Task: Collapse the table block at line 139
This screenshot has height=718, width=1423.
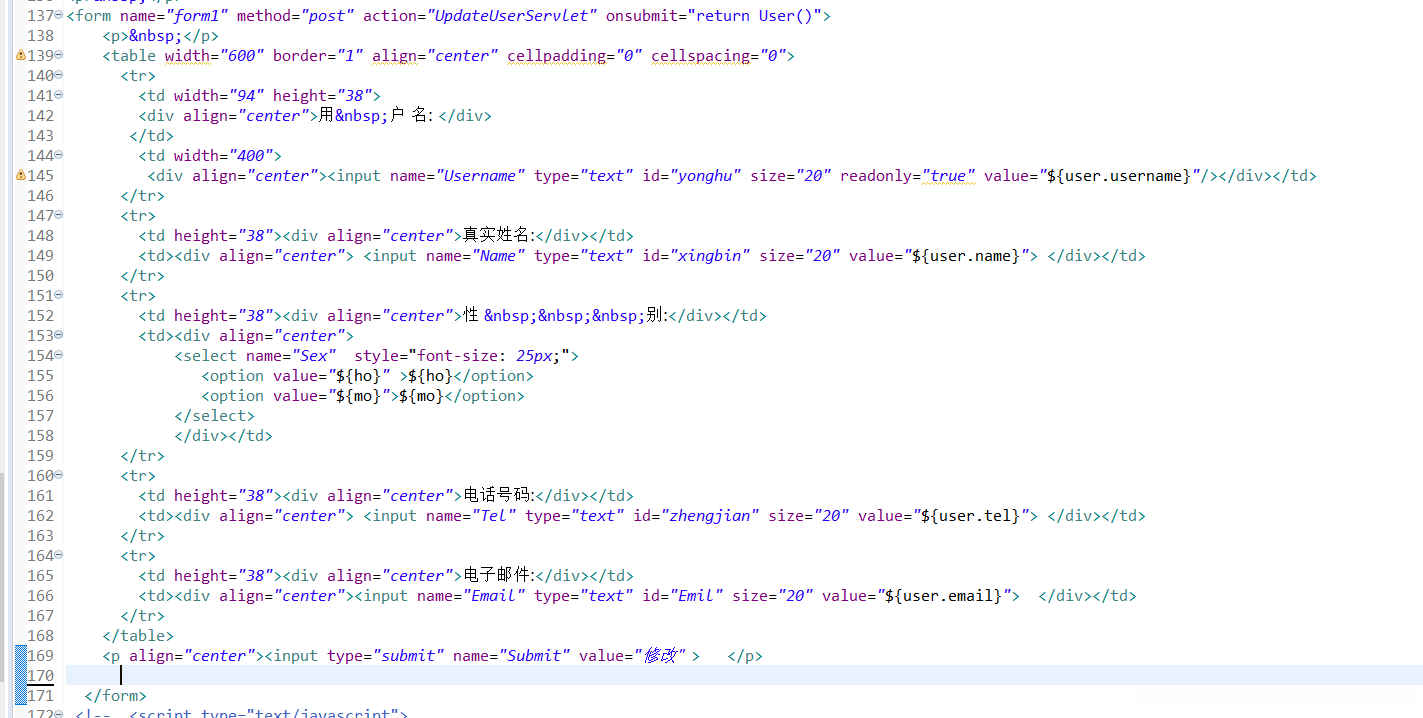Action: pos(58,55)
